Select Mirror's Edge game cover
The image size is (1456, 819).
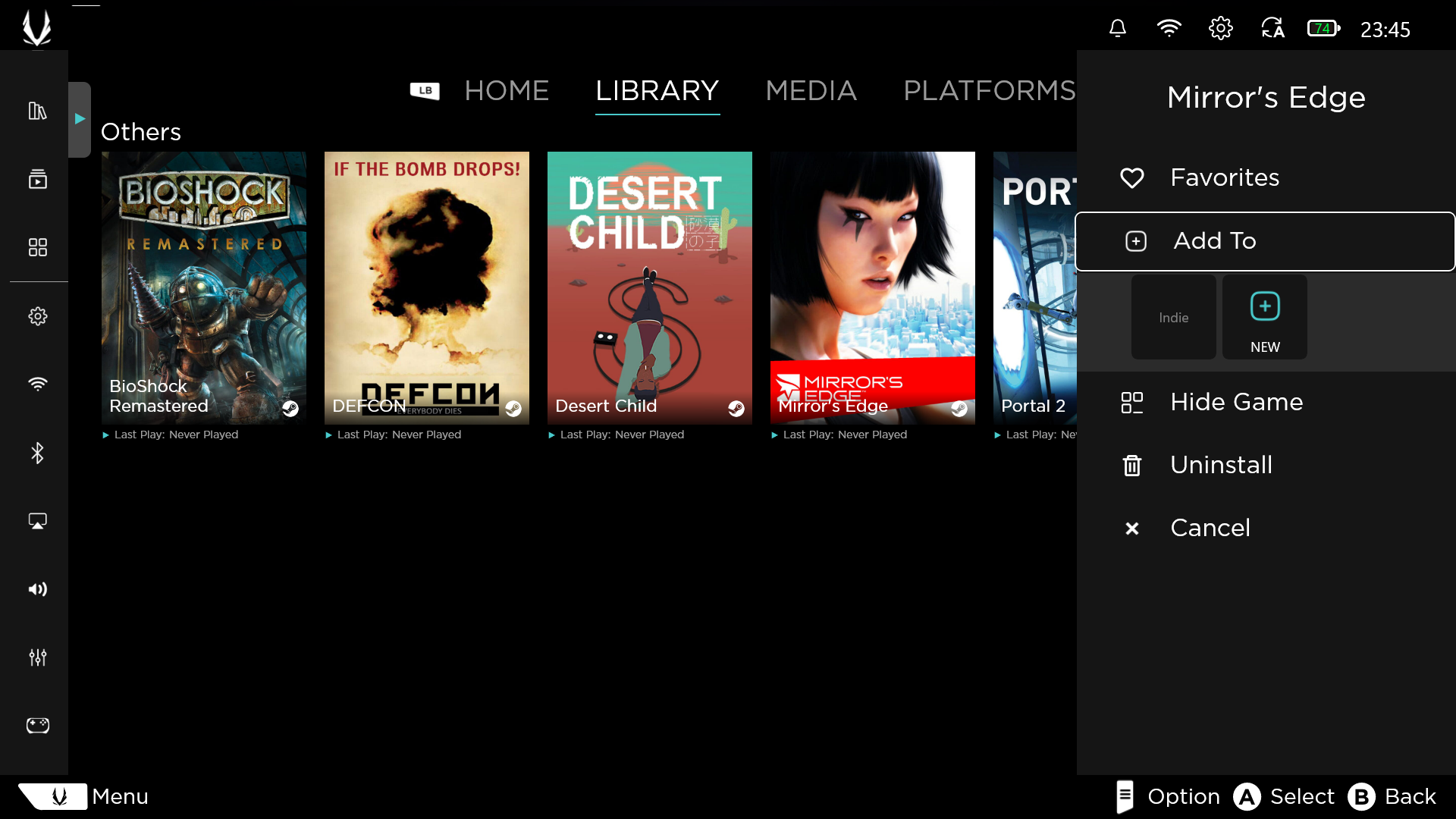[x=873, y=287]
